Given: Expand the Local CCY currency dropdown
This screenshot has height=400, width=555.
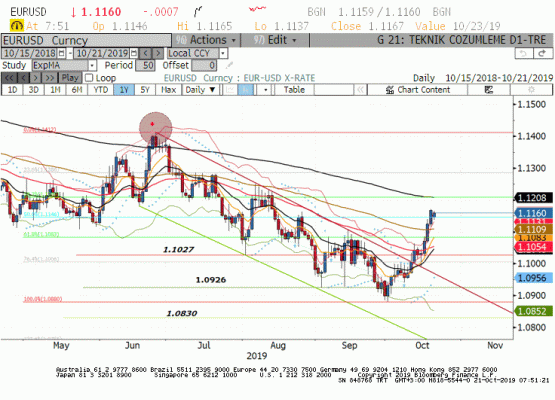Looking at the screenshot, I should tap(223, 53).
